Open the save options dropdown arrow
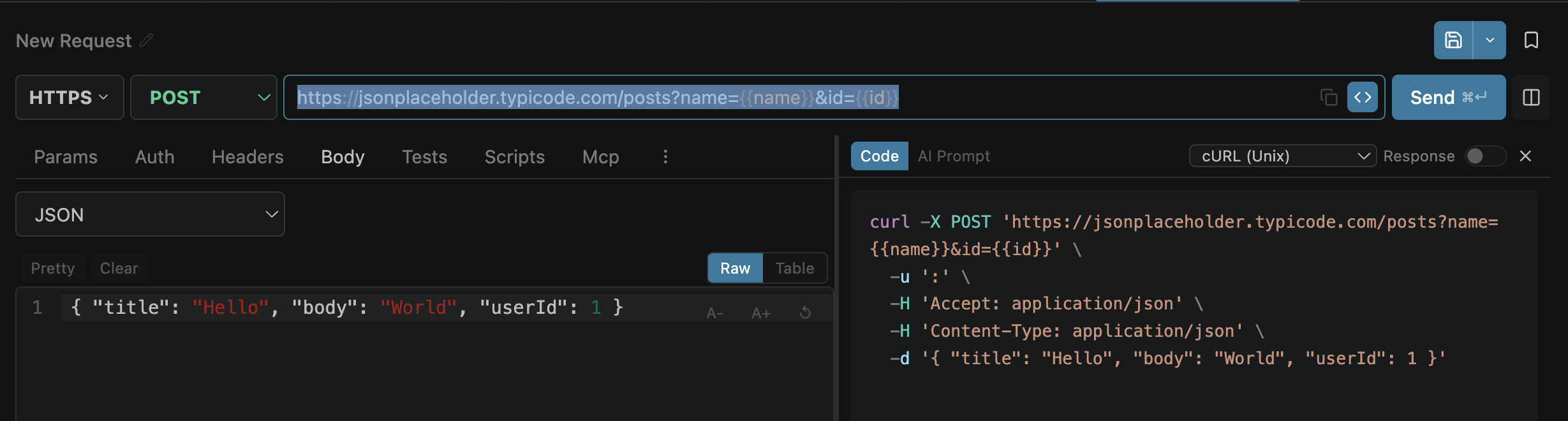This screenshot has width=1568, height=421. pyautogui.click(x=1490, y=40)
